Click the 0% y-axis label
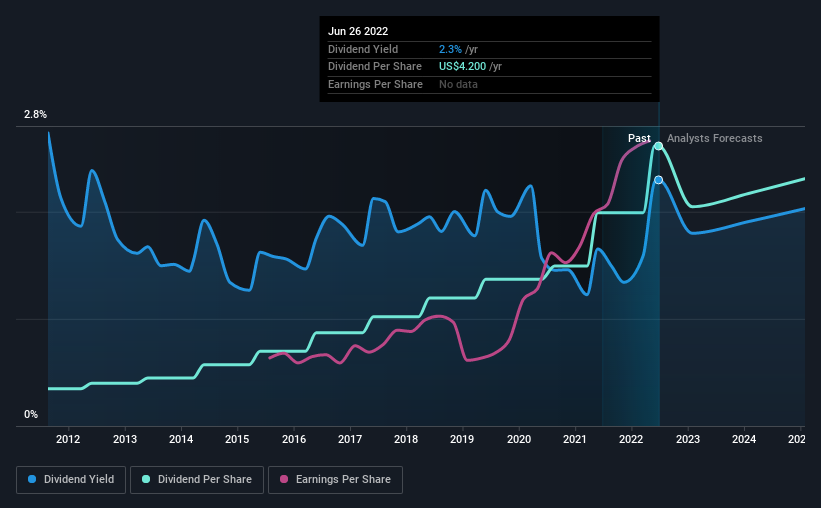Viewport: 821px width, 508px height. pos(31,414)
